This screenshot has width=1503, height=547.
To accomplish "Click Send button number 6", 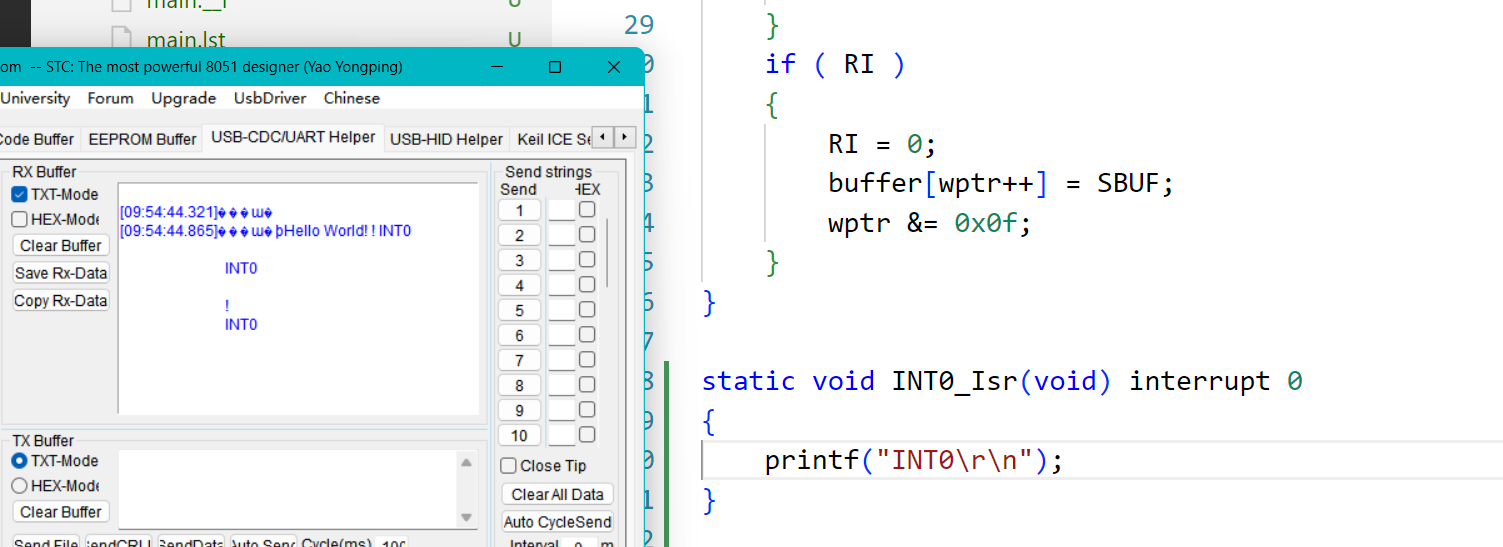I will (x=519, y=335).
